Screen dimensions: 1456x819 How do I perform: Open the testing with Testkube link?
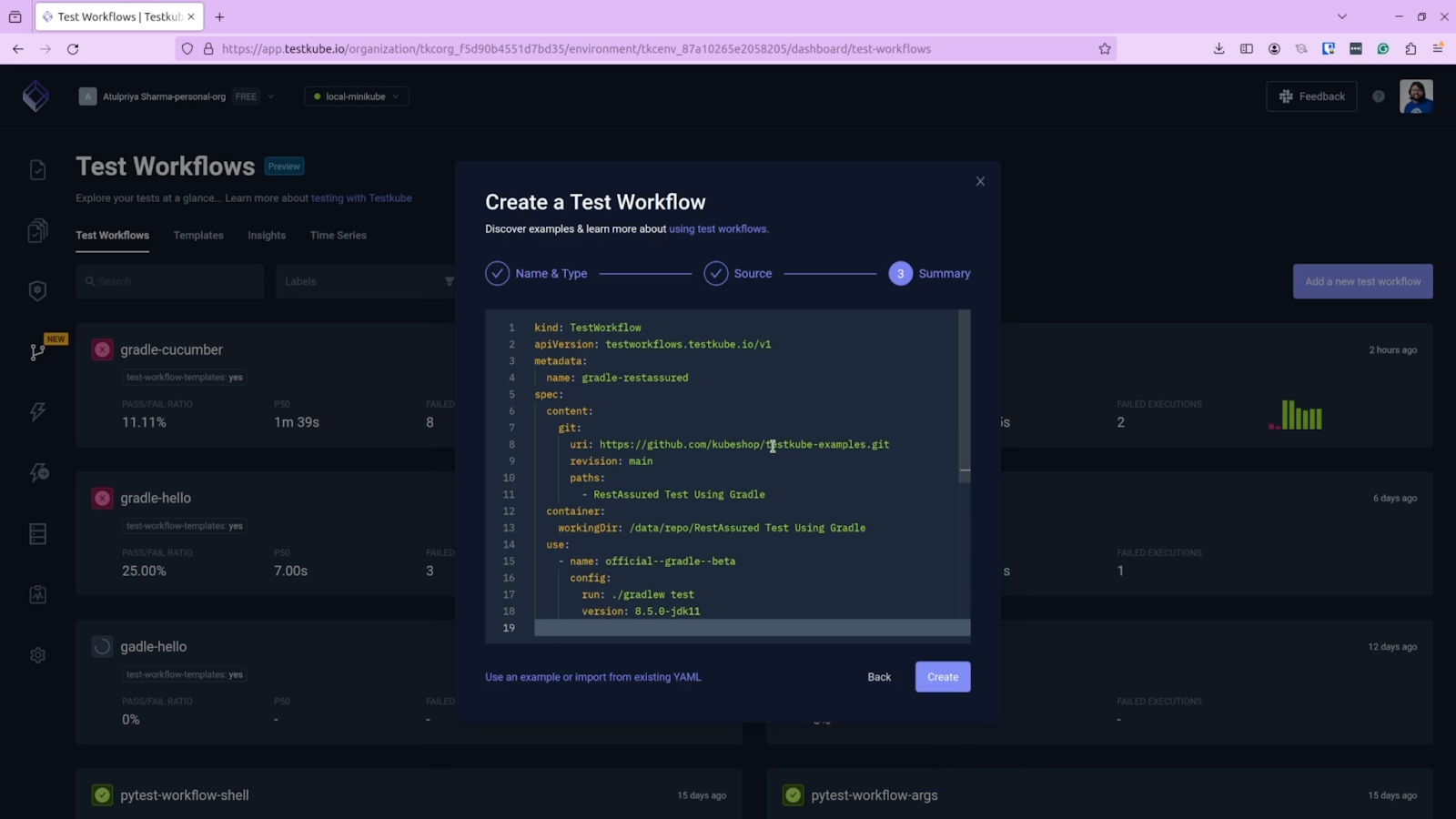pyautogui.click(x=361, y=198)
